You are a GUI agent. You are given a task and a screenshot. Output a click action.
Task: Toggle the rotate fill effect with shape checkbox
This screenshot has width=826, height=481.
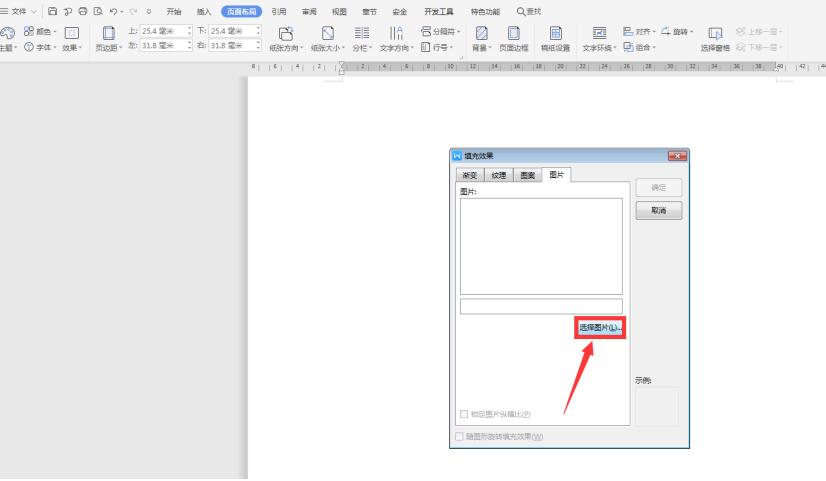click(x=459, y=436)
